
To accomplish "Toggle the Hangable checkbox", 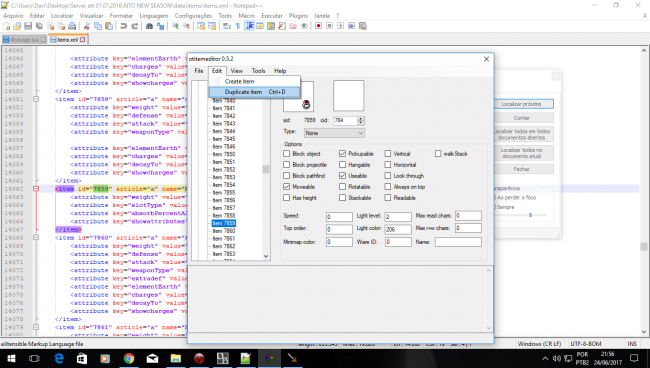I will coord(342,165).
